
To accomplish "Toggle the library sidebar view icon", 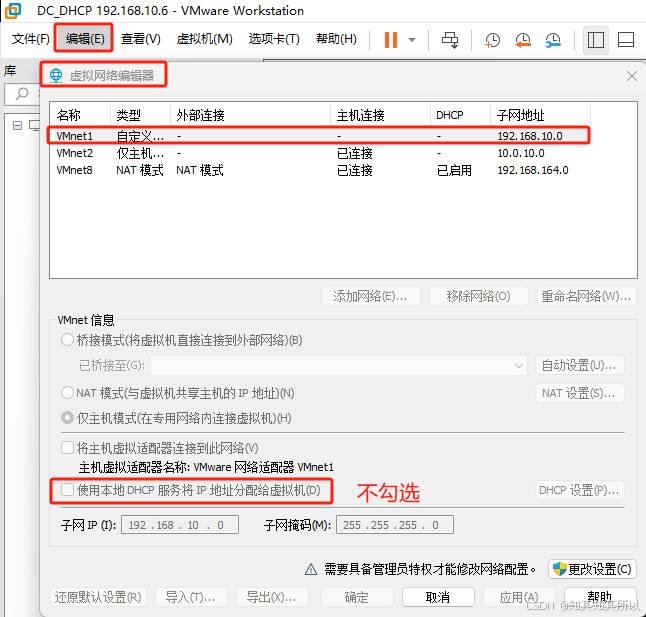I will 596,40.
